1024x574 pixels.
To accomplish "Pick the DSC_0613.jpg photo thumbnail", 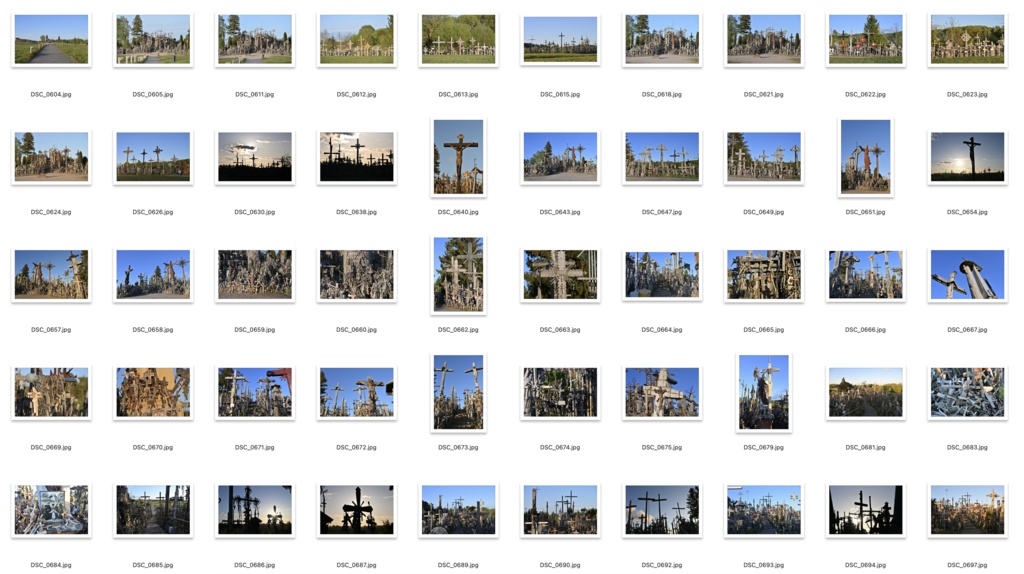I will [x=458, y=39].
